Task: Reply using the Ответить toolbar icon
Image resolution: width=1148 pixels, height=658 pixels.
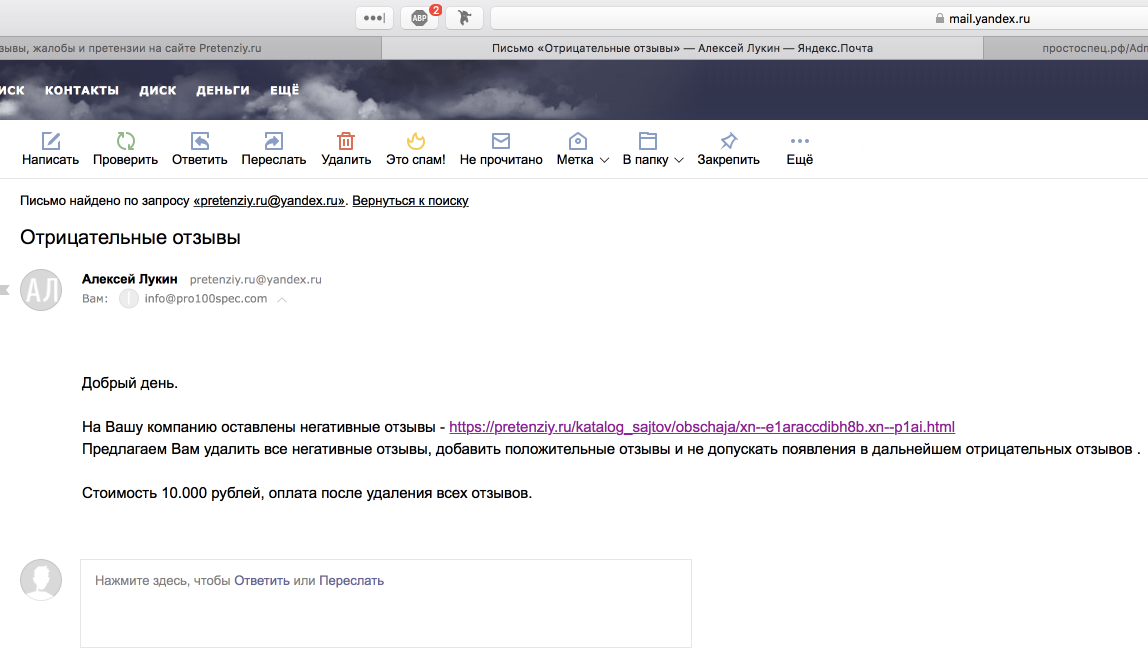Action: [x=199, y=141]
